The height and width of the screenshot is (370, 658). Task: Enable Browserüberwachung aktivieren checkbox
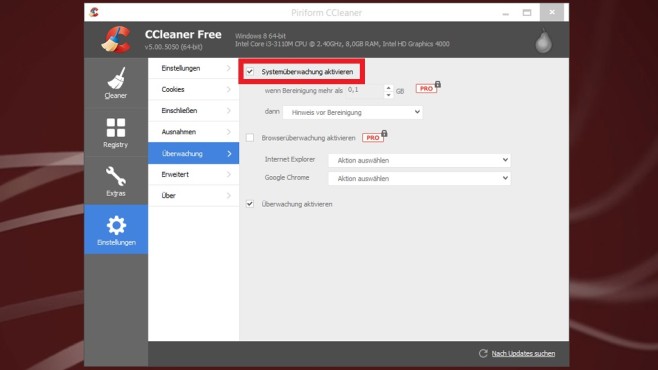(250, 138)
